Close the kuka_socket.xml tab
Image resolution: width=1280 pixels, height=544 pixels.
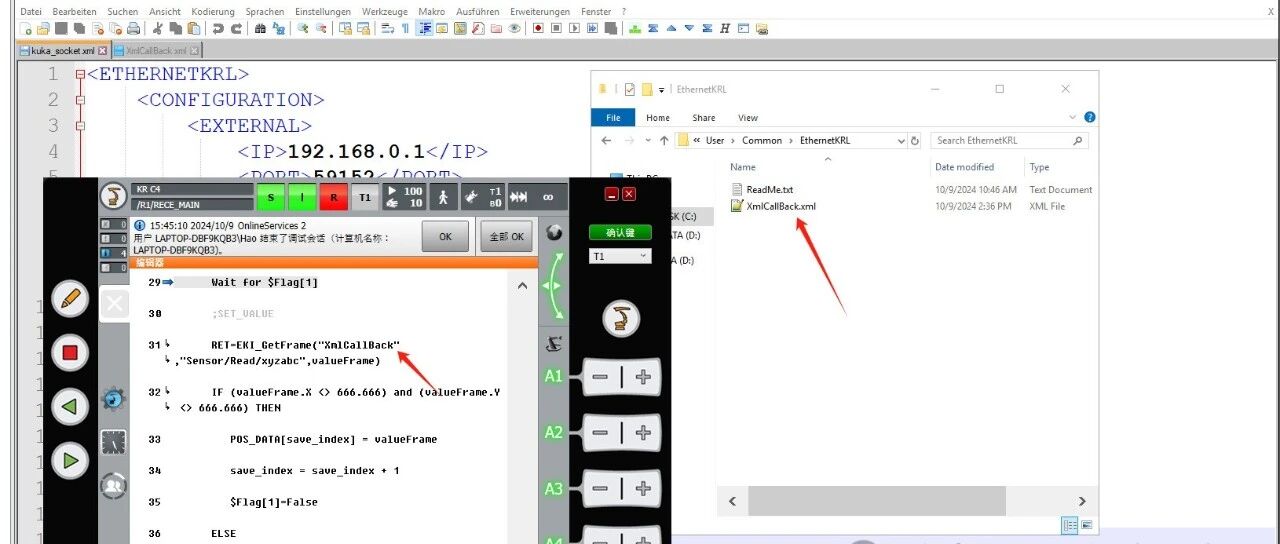click(x=102, y=50)
